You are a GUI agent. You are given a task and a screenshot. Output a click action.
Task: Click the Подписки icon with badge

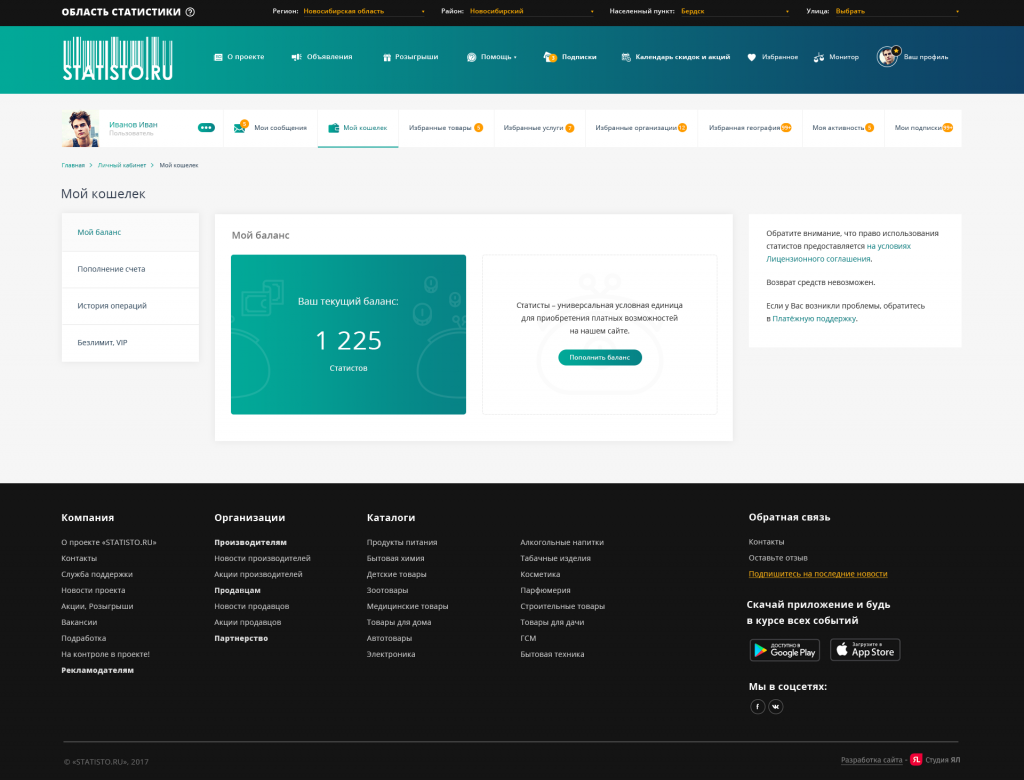pyautogui.click(x=550, y=57)
